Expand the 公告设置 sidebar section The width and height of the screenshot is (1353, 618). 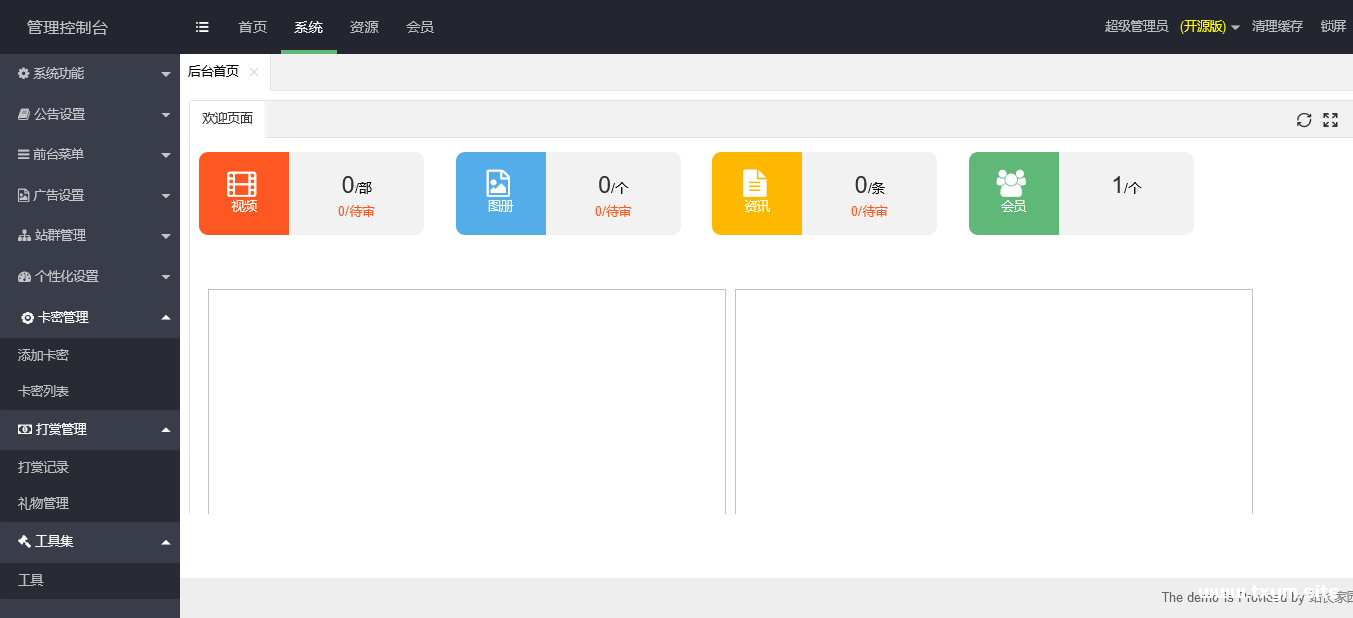coord(89,114)
